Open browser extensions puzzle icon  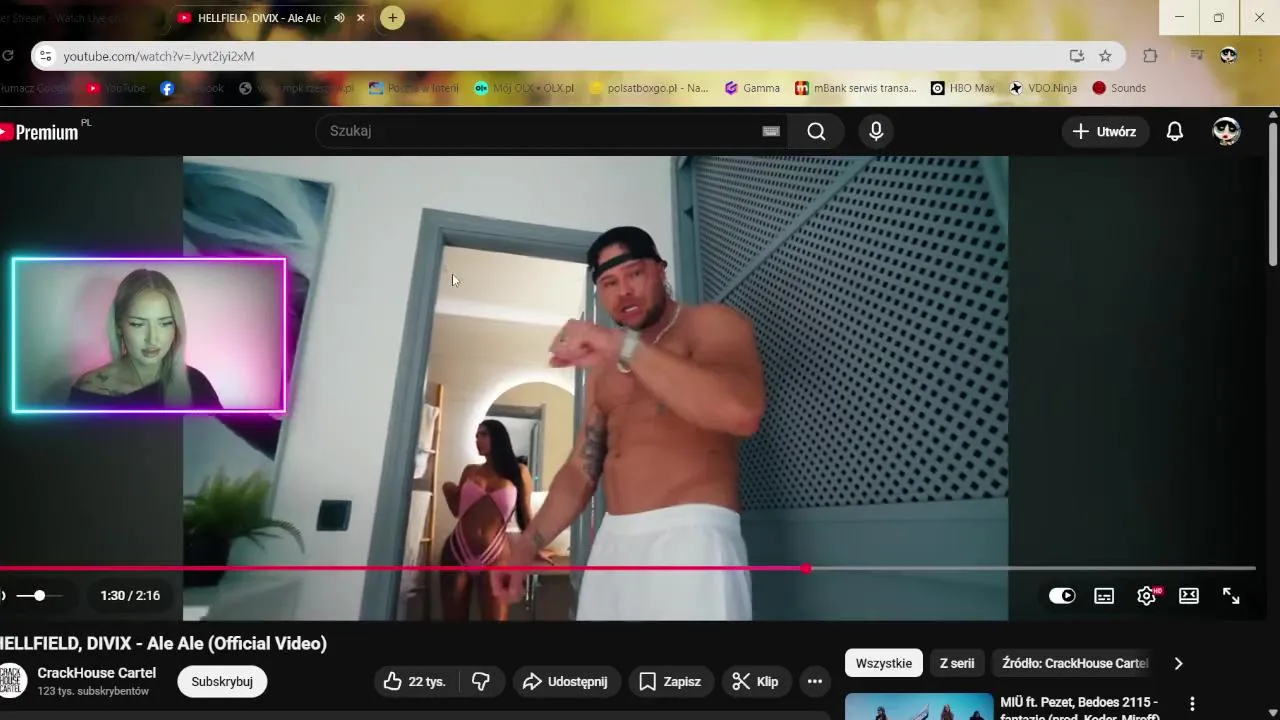coord(1150,56)
